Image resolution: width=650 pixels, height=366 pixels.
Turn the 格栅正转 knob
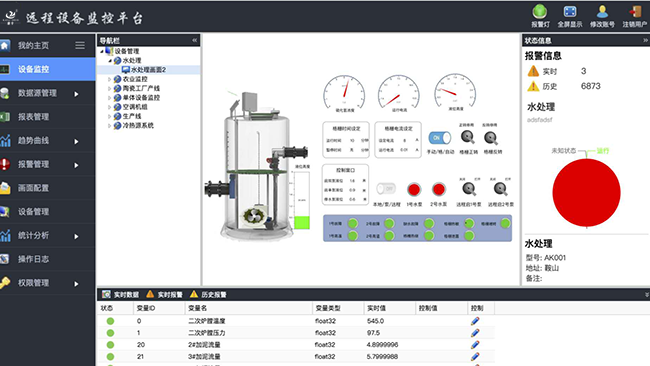click(468, 137)
